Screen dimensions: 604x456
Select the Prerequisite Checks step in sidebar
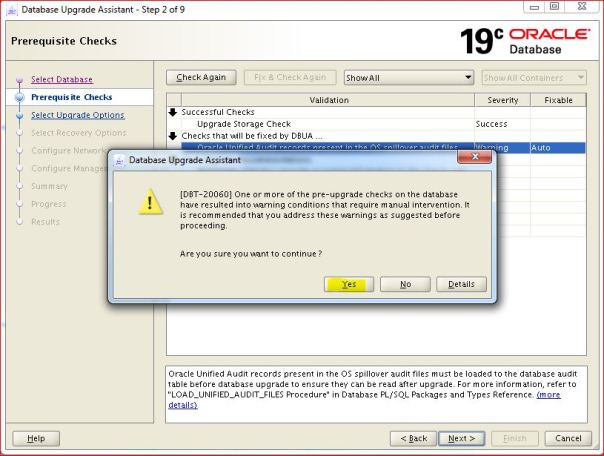pos(71,97)
